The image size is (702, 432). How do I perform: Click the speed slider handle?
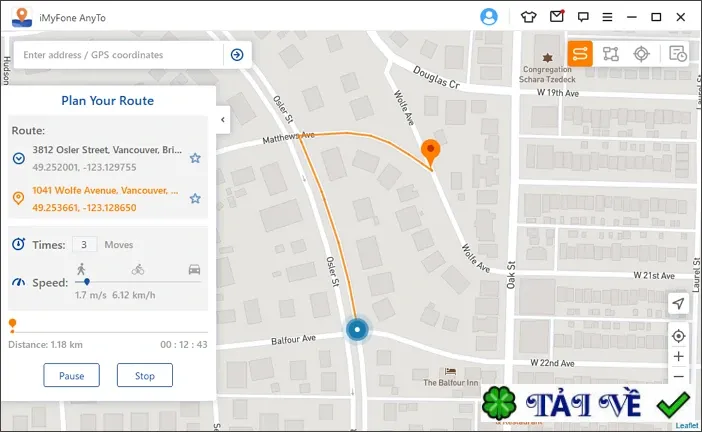point(87,282)
